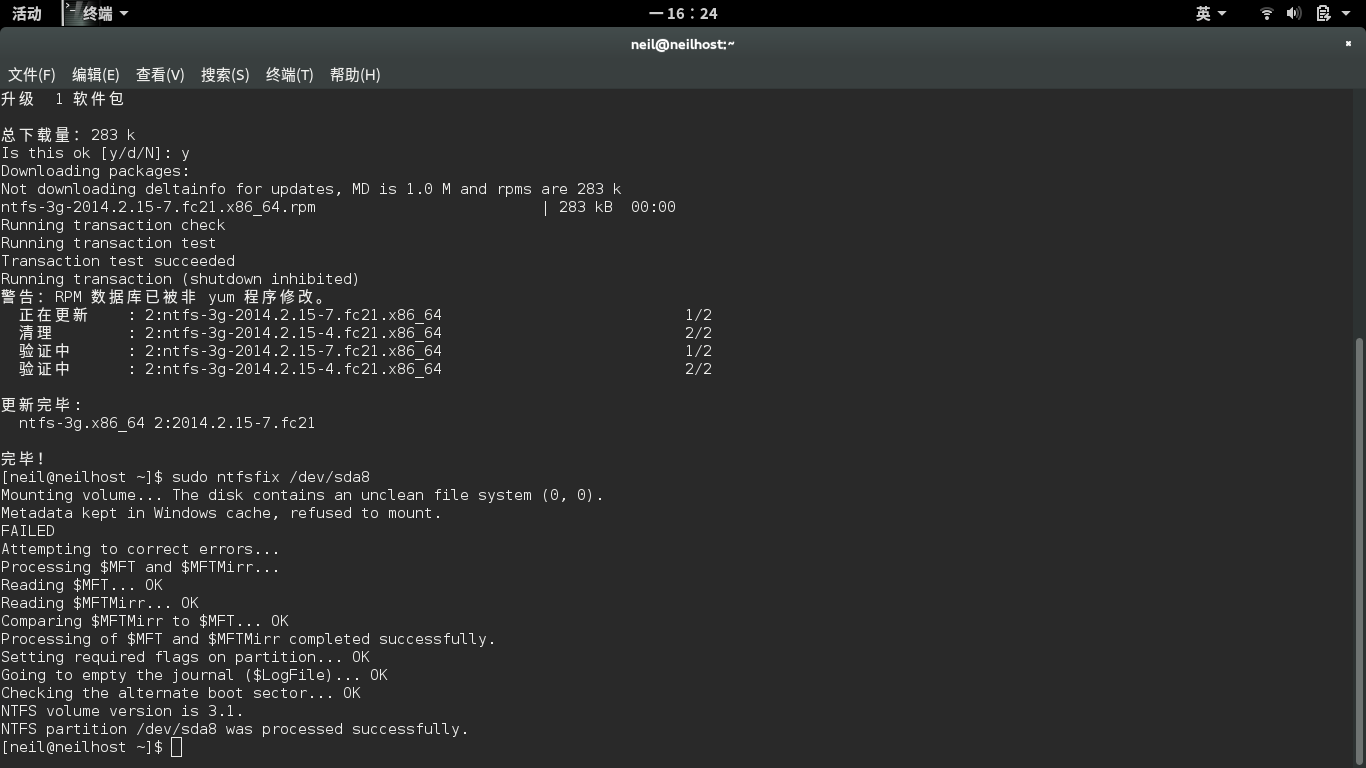Open the 活动 (Activities) overview
Image resolution: width=1366 pixels, height=768 pixels.
pos(27,13)
